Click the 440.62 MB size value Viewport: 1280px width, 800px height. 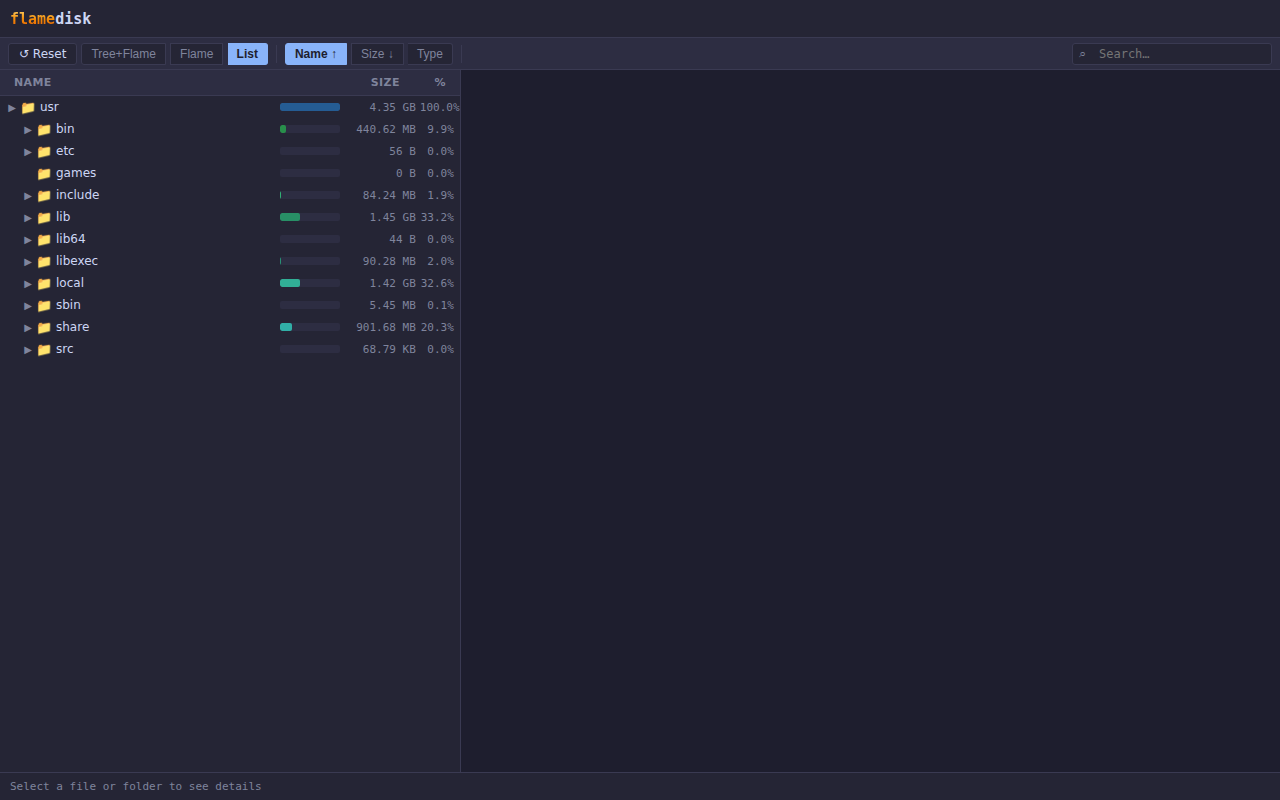[386, 129]
